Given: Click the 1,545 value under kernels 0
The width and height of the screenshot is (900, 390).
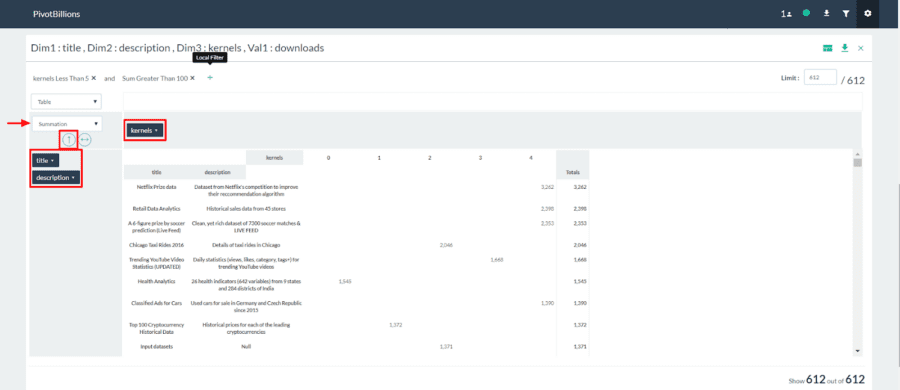Looking at the screenshot, I should [345, 281].
